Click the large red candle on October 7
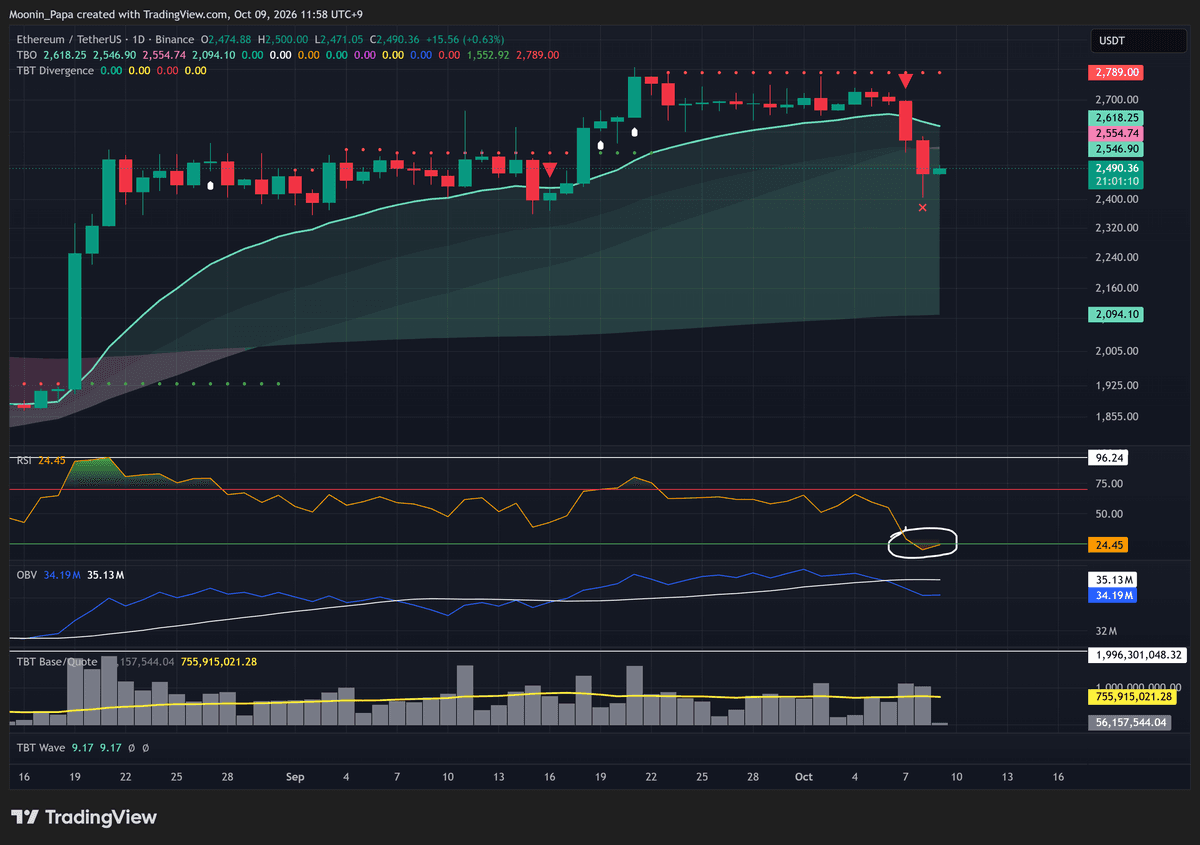Viewport: 1200px width, 845px height. click(x=906, y=120)
